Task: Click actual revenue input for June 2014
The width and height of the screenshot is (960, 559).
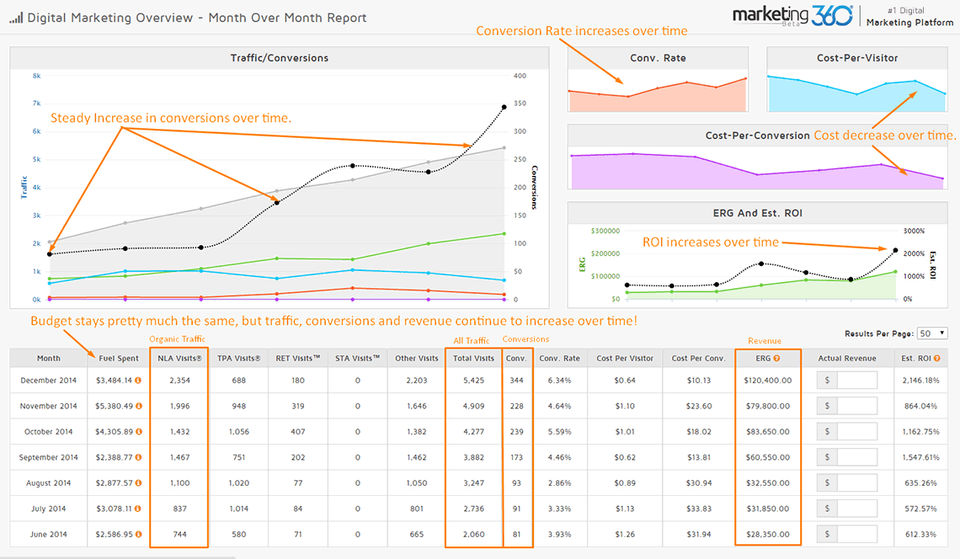Action: [x=857, y=535]
